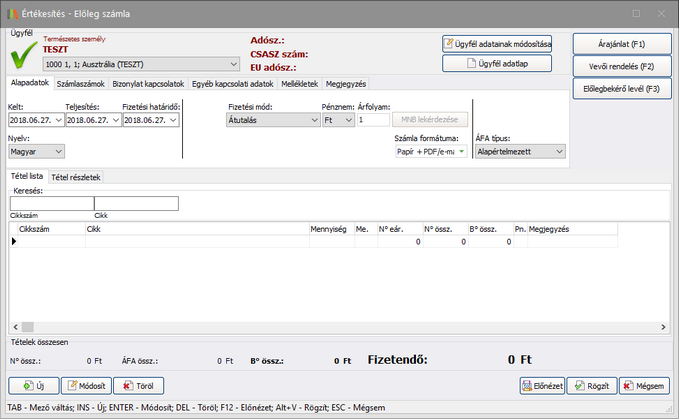
Task: Click the Módosít edit button
Action: pos(86,385)
